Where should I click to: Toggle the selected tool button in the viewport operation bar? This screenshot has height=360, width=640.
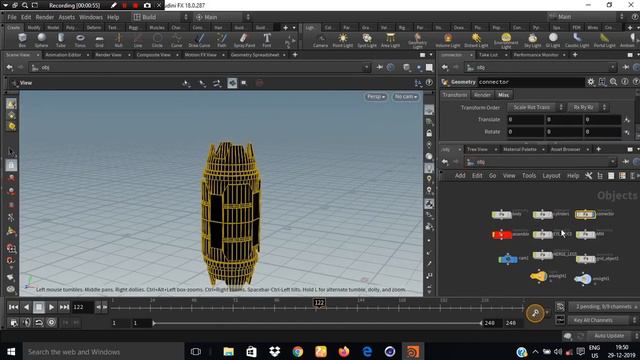coord(232,83)
